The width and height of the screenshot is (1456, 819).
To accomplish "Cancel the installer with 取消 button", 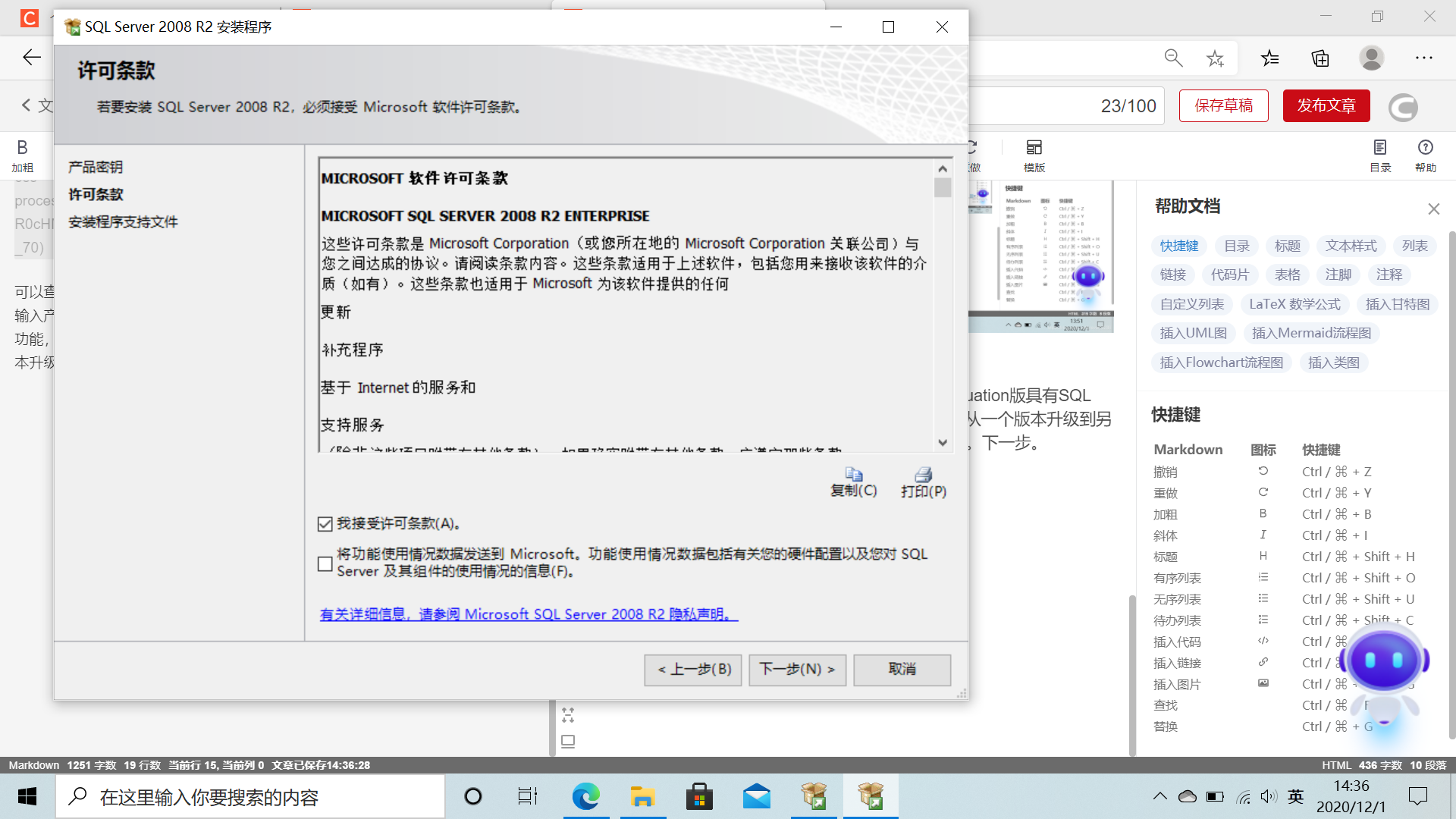I will pos(902,670).
